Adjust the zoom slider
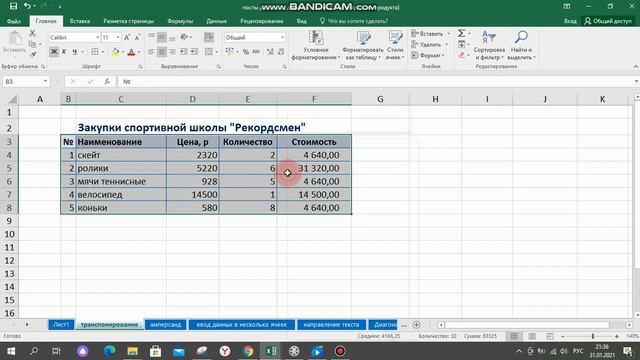The width and height of the screenshot is (640, 360). pos(593,336)
